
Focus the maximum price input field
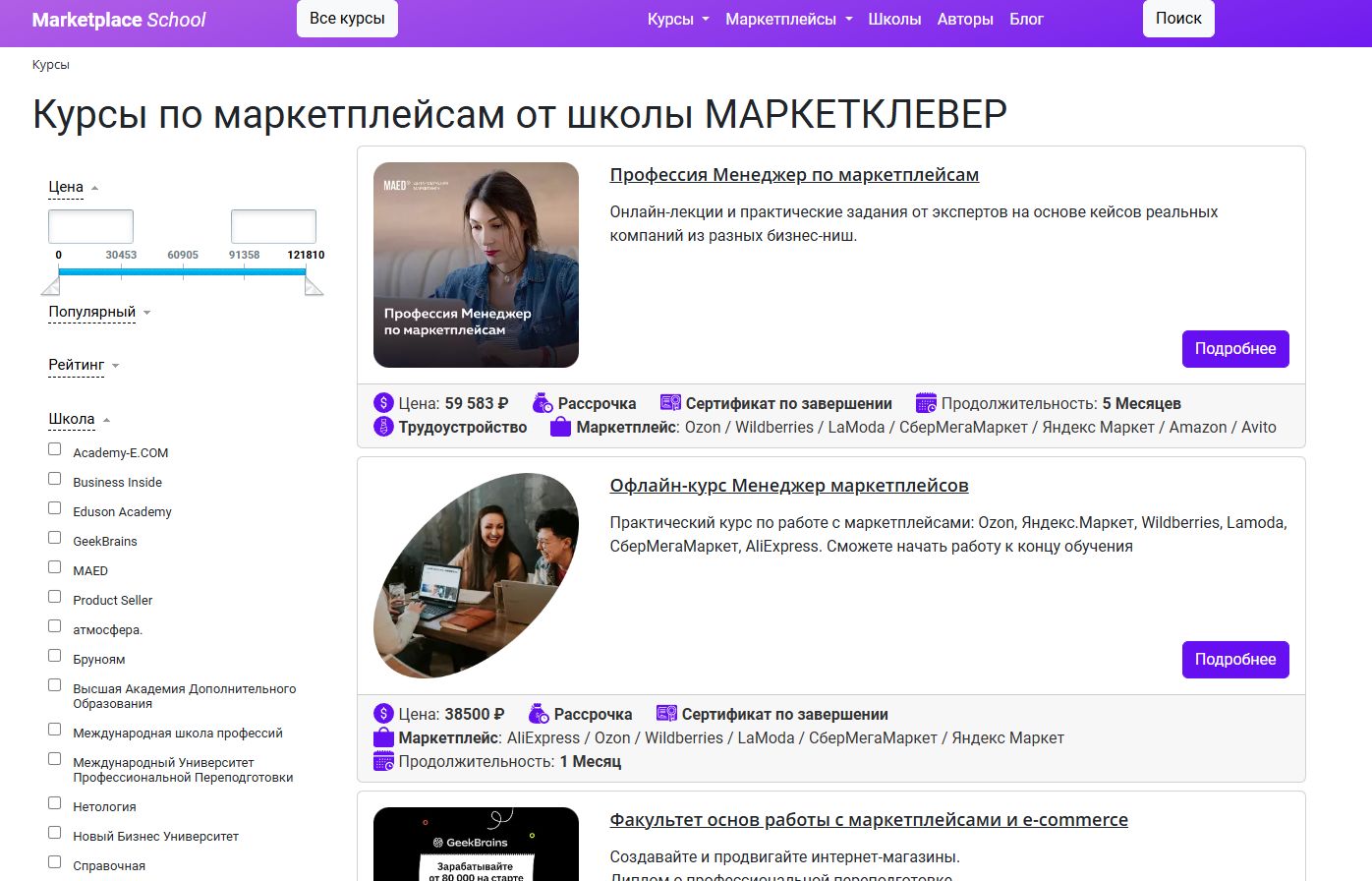273,226
